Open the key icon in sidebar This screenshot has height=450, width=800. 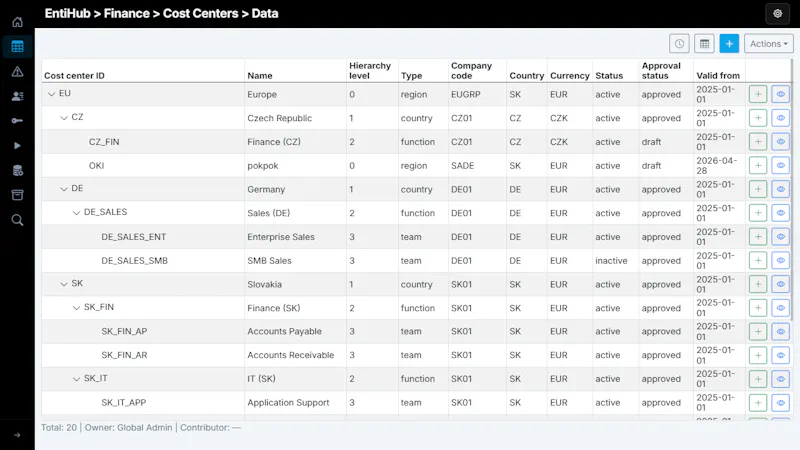coord(17,121)
